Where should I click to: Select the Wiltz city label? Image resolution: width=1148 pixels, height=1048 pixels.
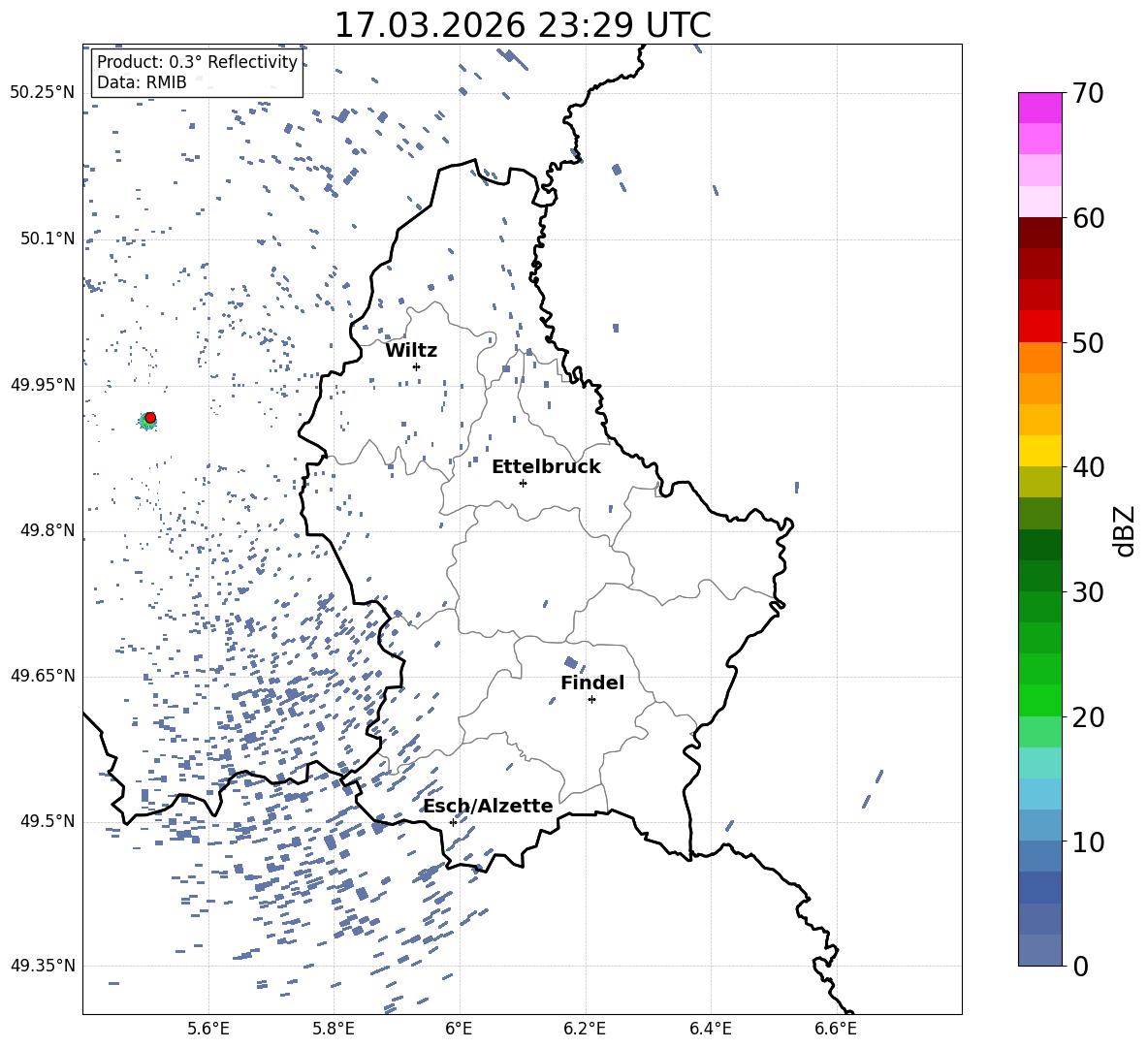point(411,351)
